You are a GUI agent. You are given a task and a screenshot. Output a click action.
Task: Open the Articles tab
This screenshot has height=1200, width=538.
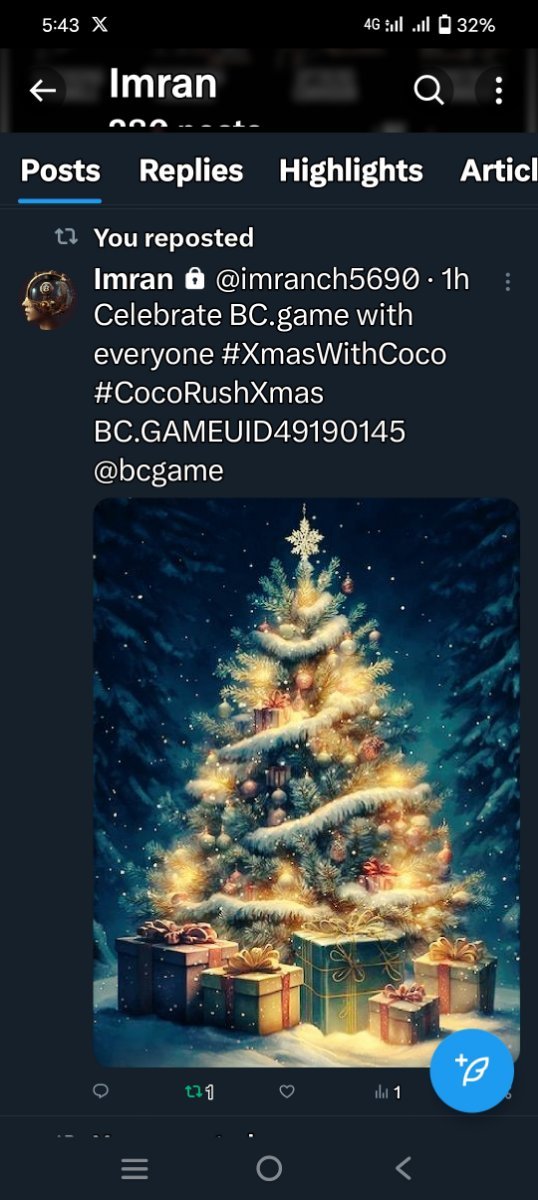499,171
